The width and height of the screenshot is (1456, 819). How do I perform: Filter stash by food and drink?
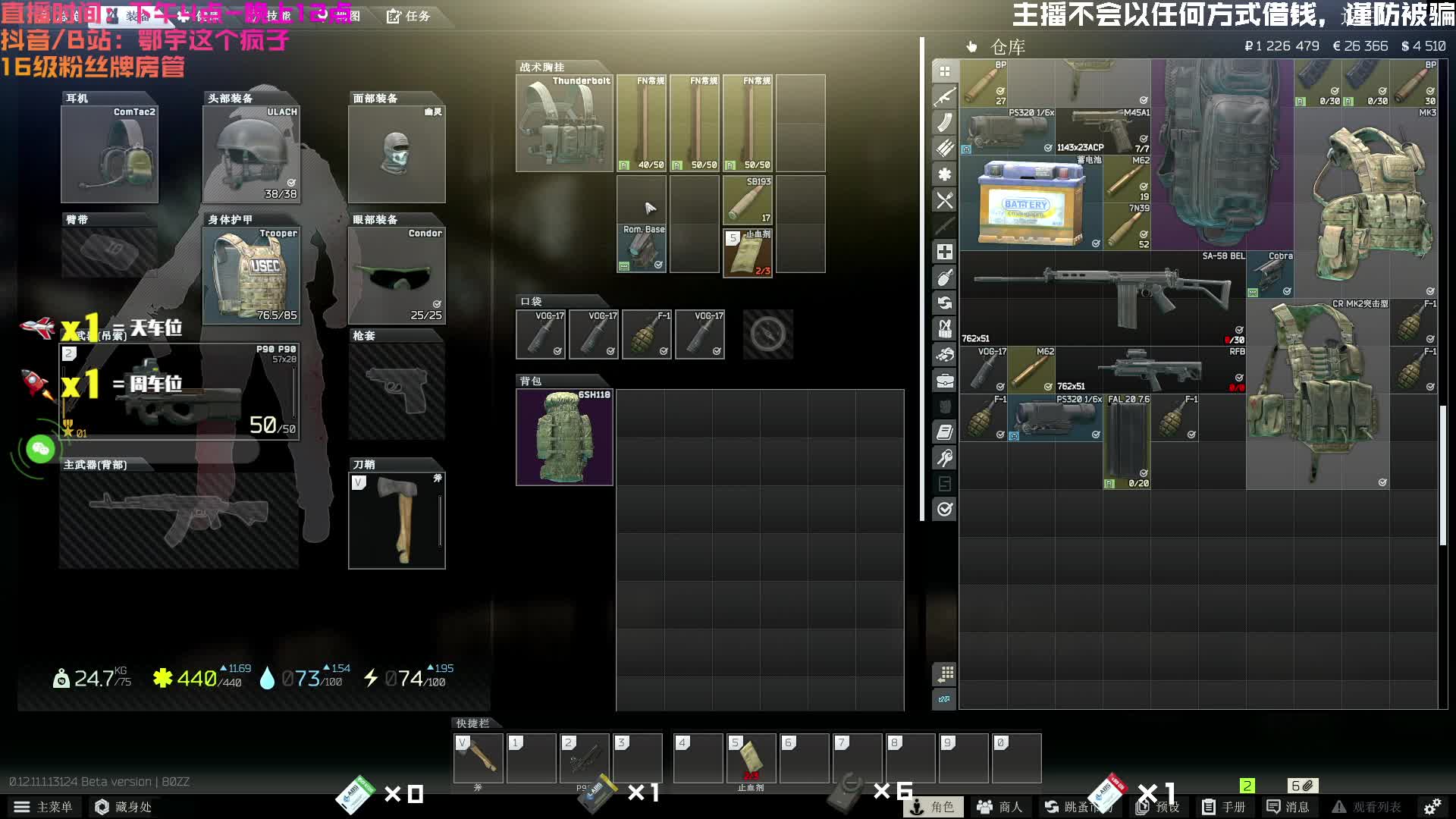(x=944, y=200)
